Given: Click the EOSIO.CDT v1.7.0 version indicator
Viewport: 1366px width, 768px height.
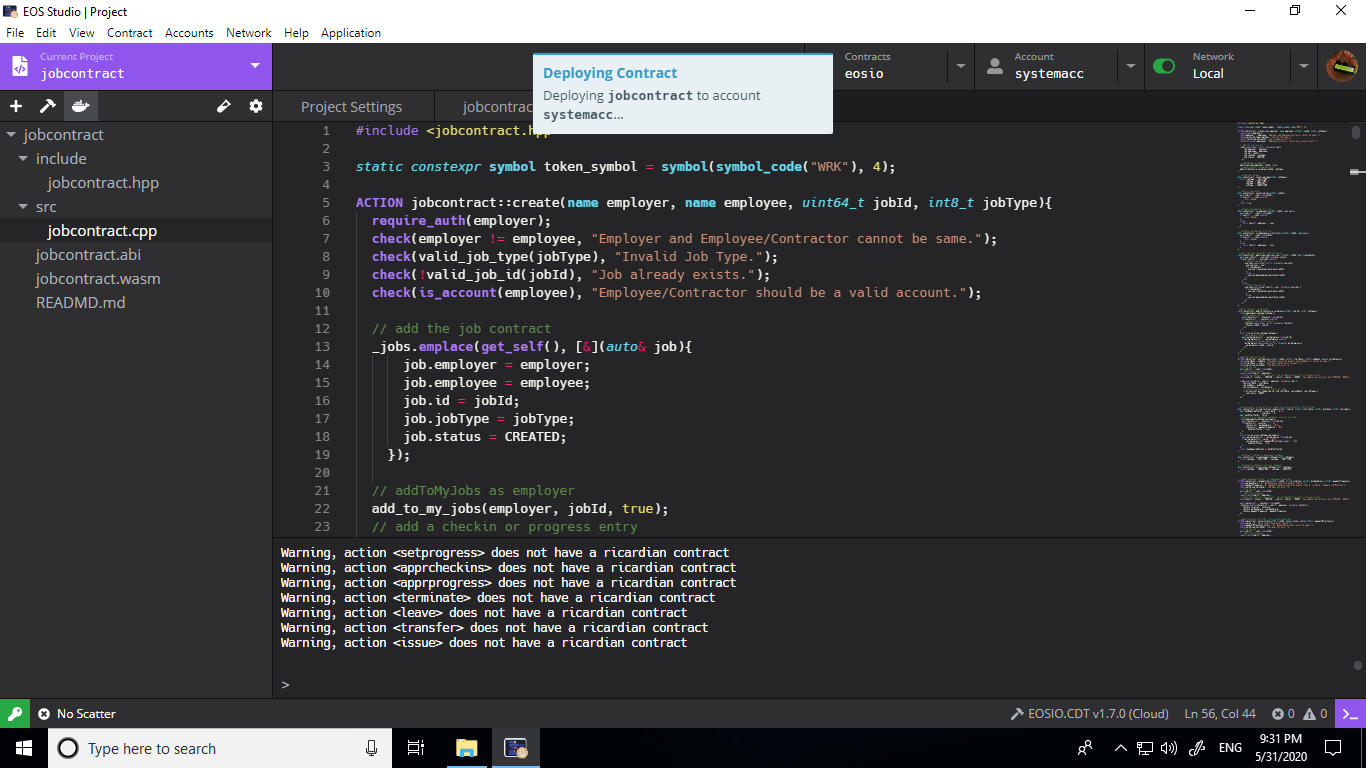Looking at the screenshot, I should coord(1090,714).
